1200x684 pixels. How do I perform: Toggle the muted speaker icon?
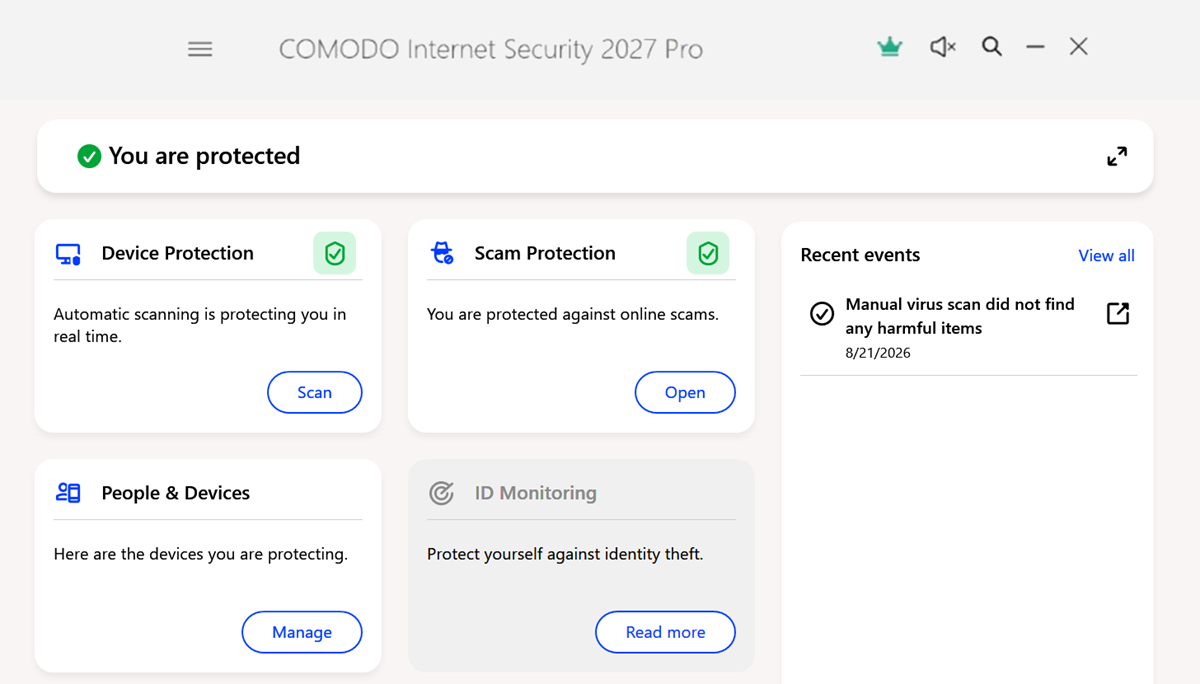943,47
